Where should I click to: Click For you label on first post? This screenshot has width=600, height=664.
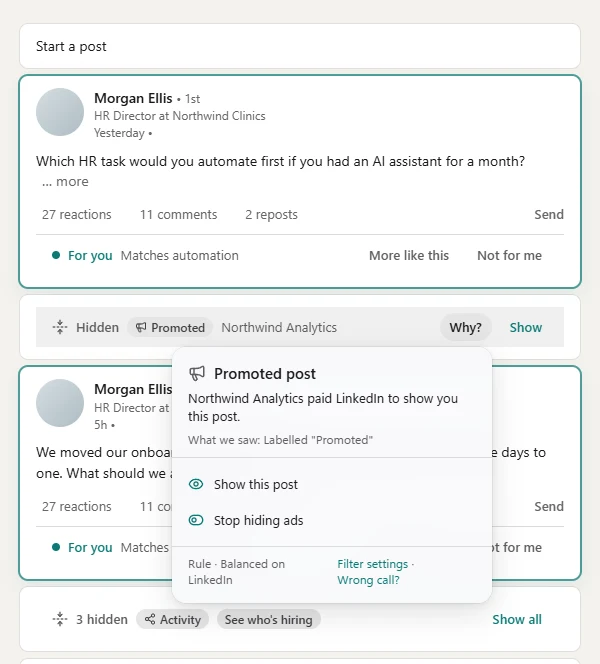point(90,256)
